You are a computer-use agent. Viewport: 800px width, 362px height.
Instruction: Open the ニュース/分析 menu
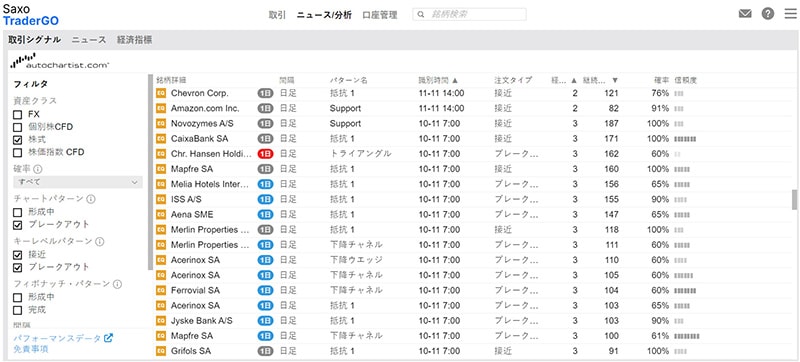point(324,15)
